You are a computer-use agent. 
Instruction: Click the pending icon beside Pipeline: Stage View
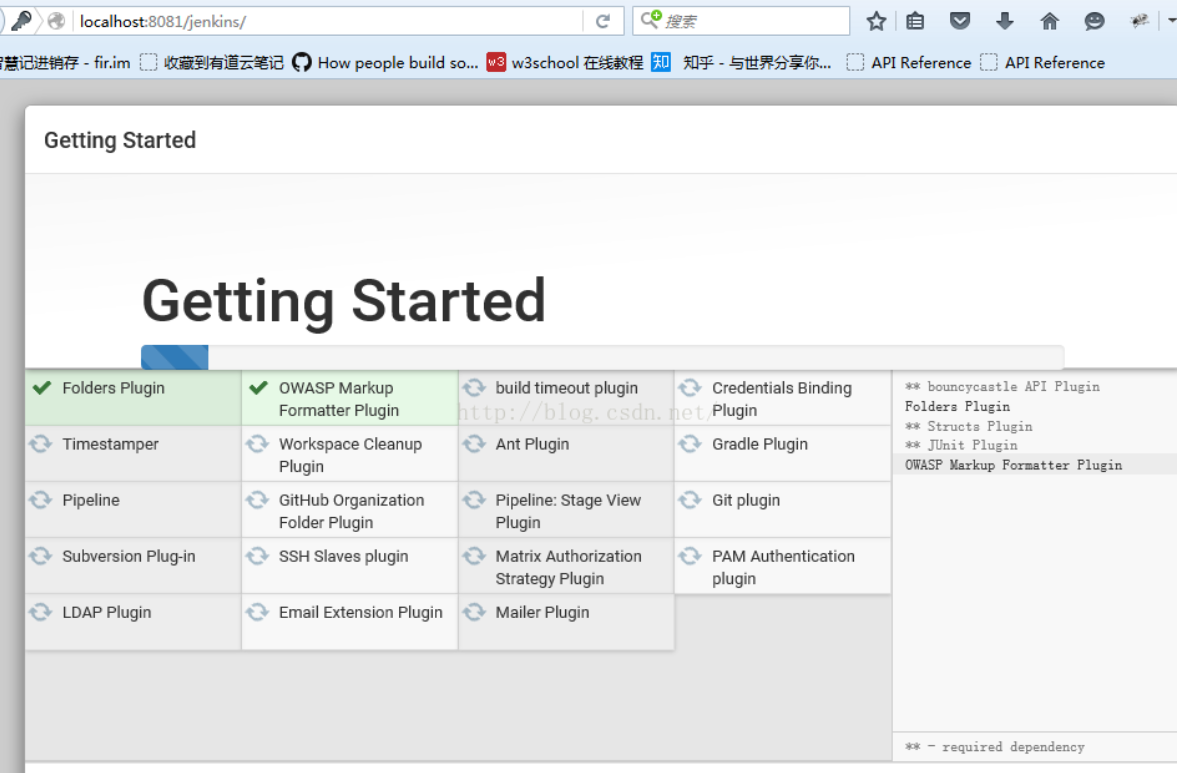pyautogui.click(x=474, y=500)
